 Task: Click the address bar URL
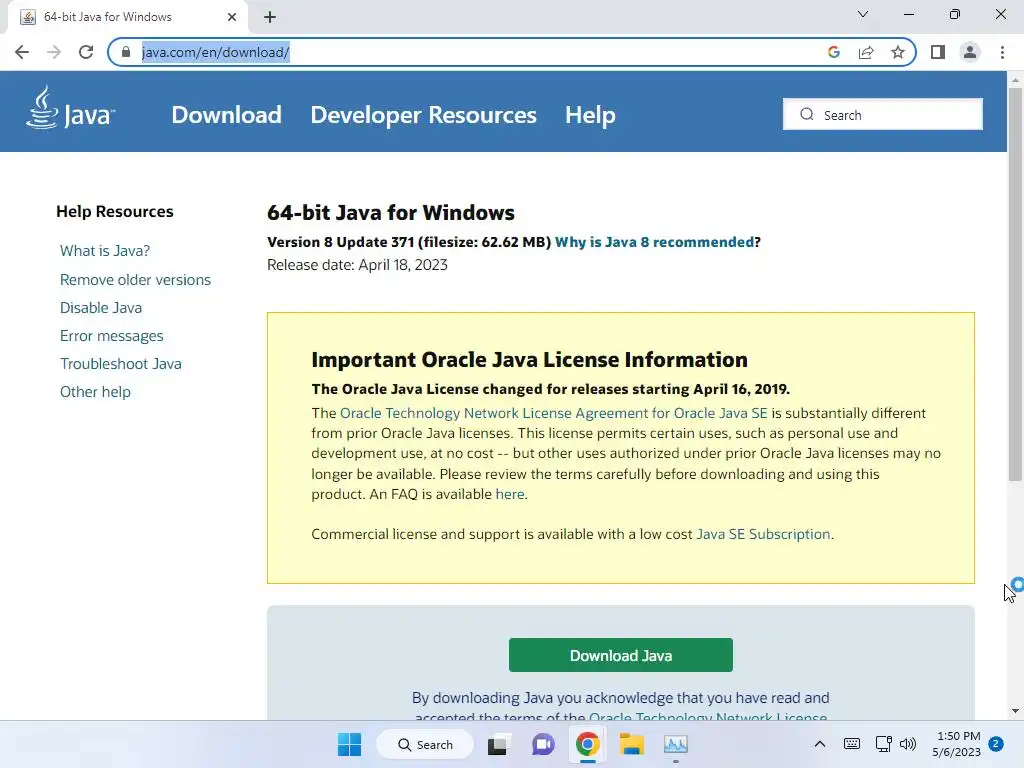[216, 52]
